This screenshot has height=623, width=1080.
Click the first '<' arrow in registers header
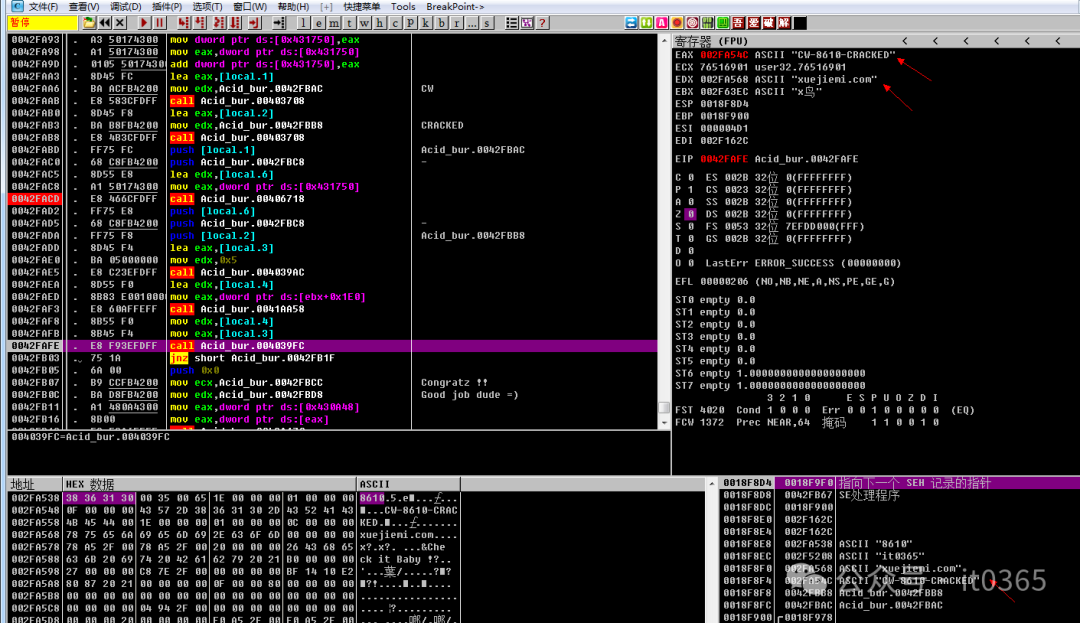[x=906, y=41]
